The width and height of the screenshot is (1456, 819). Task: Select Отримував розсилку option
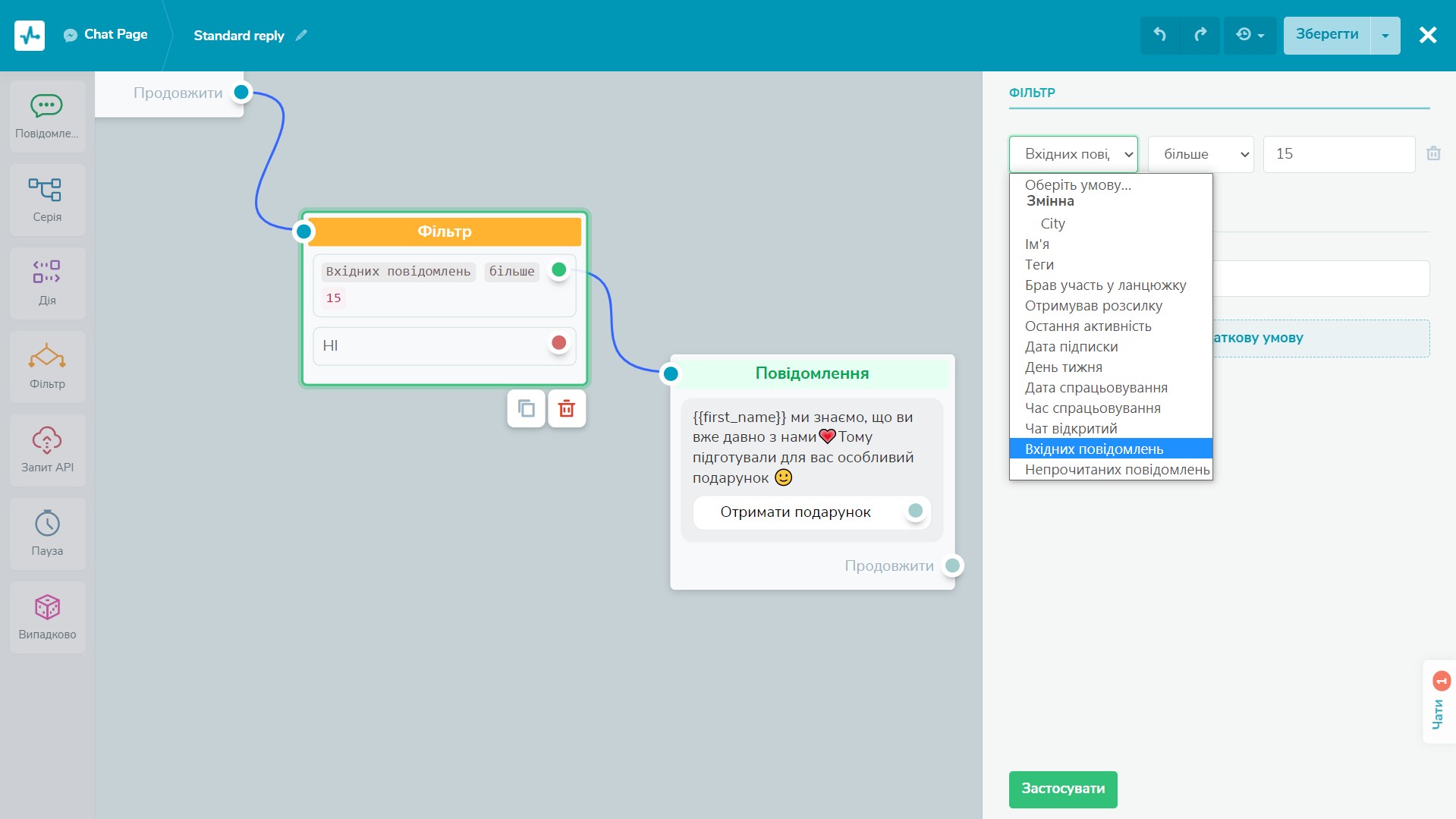pyautogui.click(x=1111, y=306)
